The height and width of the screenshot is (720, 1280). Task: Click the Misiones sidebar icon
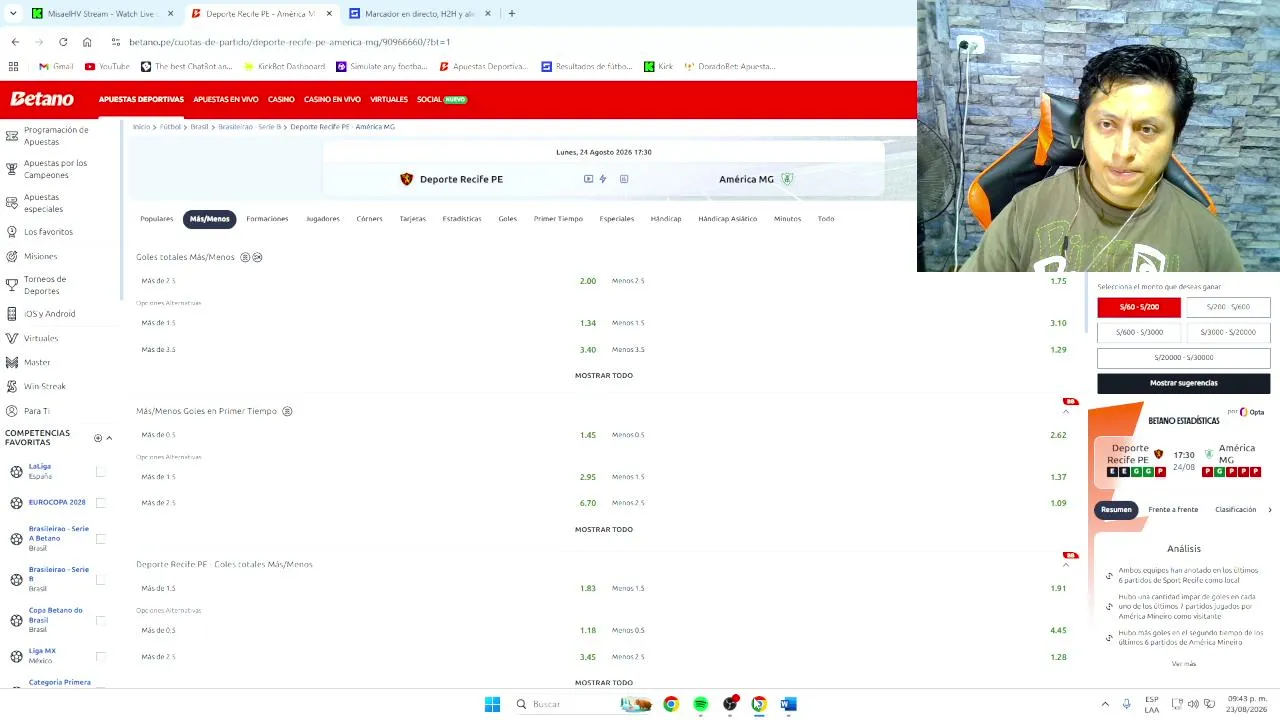tap(13, 257)
